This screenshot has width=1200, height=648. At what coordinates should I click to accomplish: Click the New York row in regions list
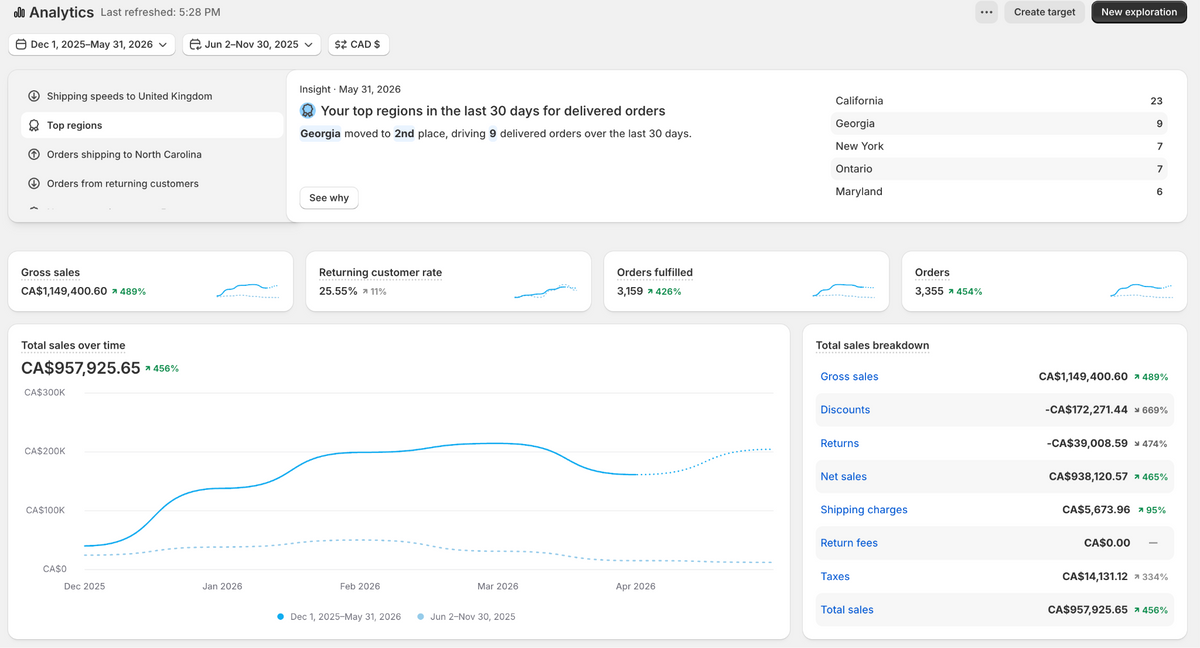[x=999, y=146]
